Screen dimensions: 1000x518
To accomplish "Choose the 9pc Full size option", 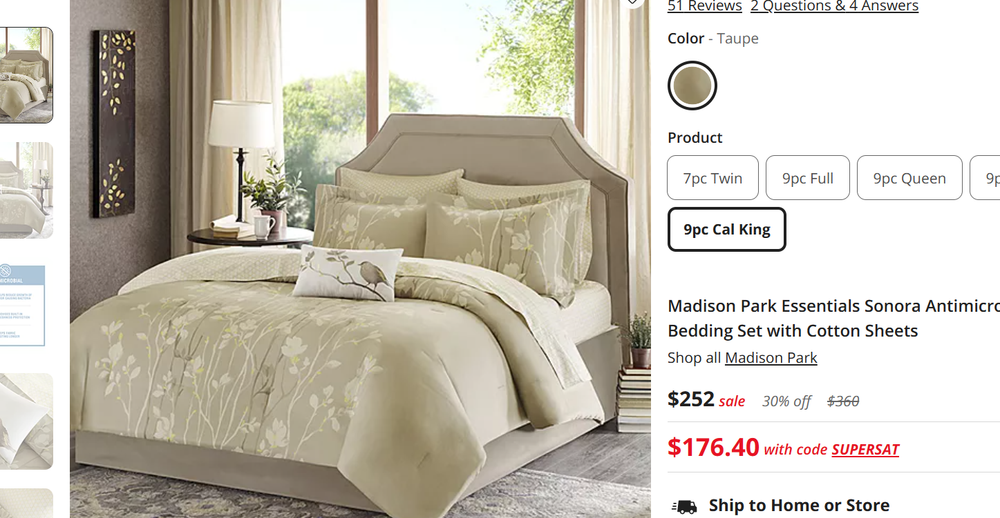I will click(807, 178).
